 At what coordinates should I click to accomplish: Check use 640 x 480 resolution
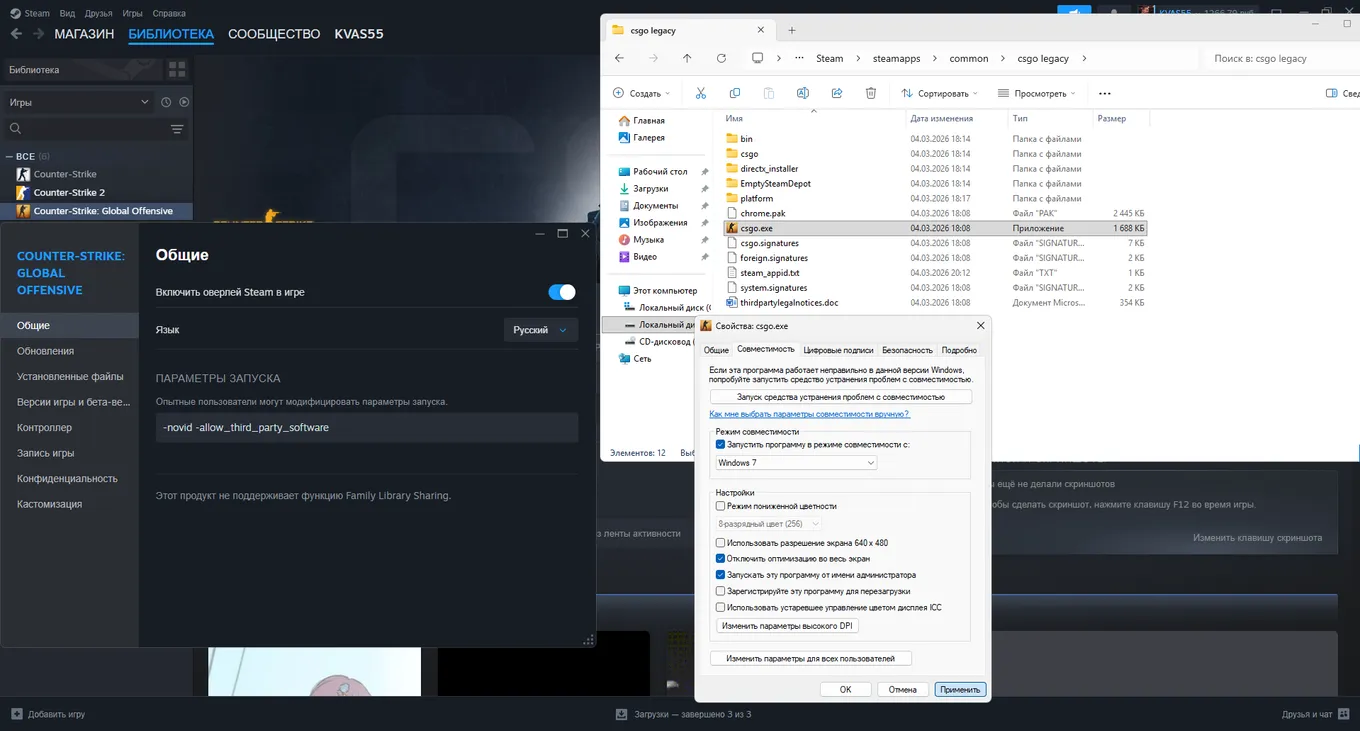(x=721, y=543)
